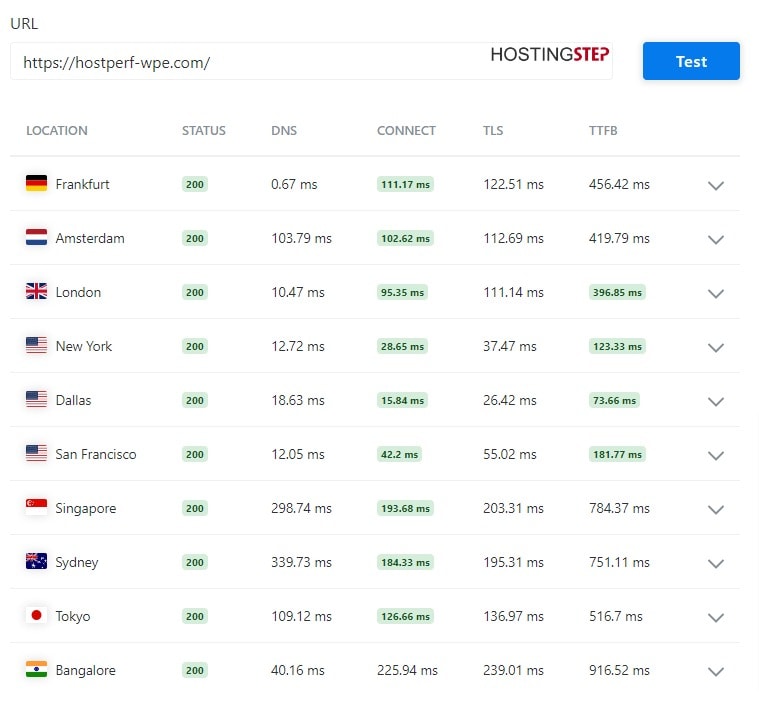Click the US flag icon beside Dallas
This screenshot has width=759, height=711.
click(36, 399)
